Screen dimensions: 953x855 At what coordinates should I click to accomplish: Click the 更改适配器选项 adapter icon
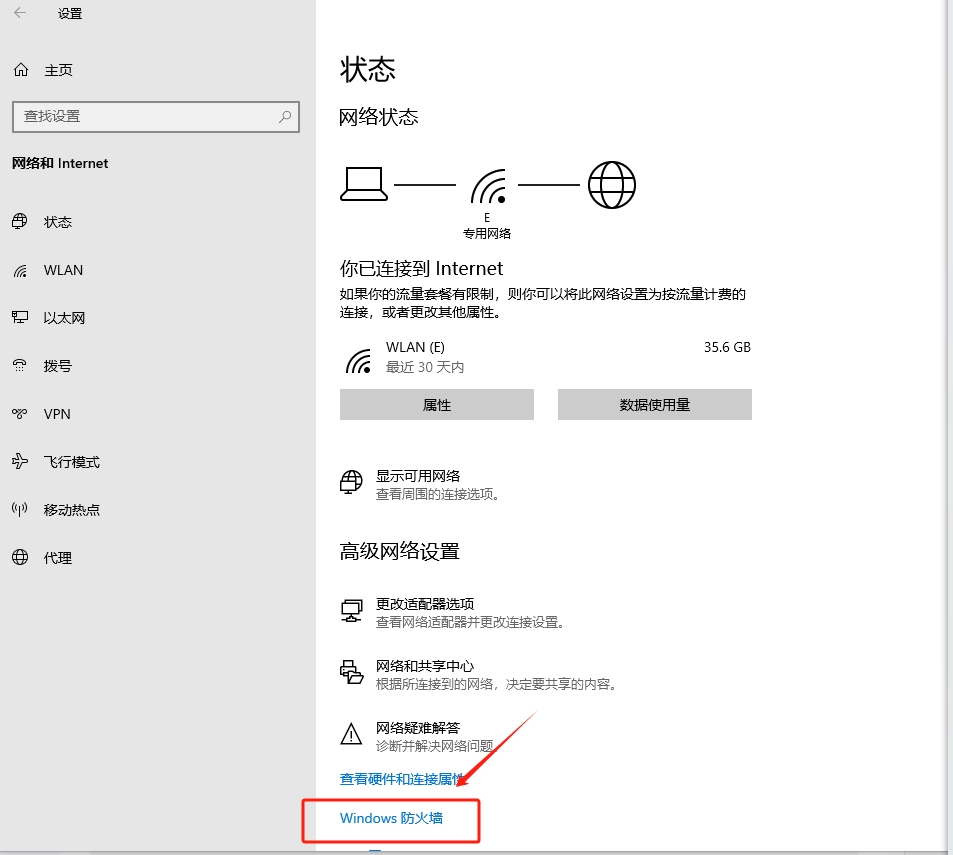pyautogui.click(x=351, y=612)
